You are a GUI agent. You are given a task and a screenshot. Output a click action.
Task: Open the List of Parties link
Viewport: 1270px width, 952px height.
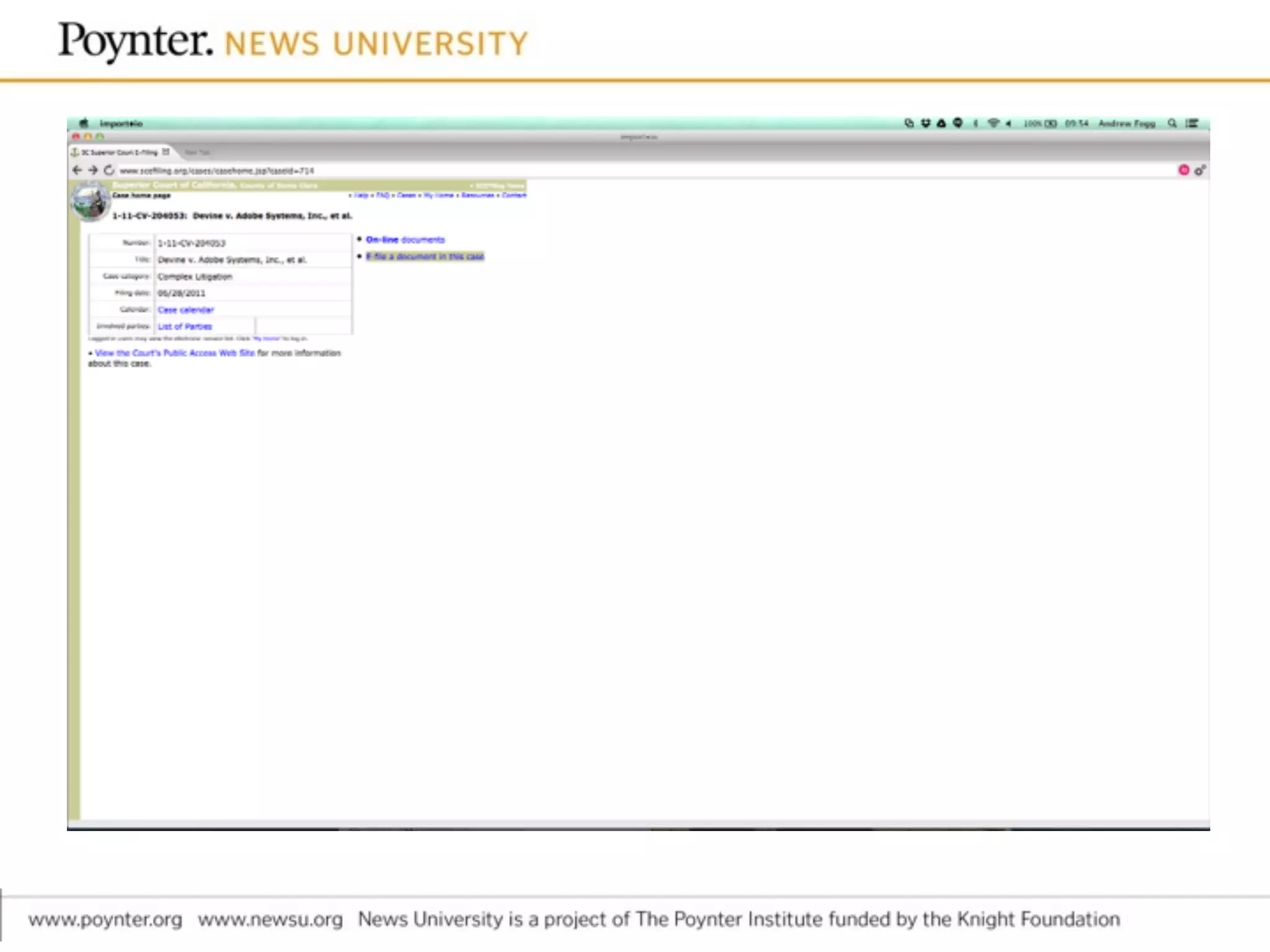[185, 327]
